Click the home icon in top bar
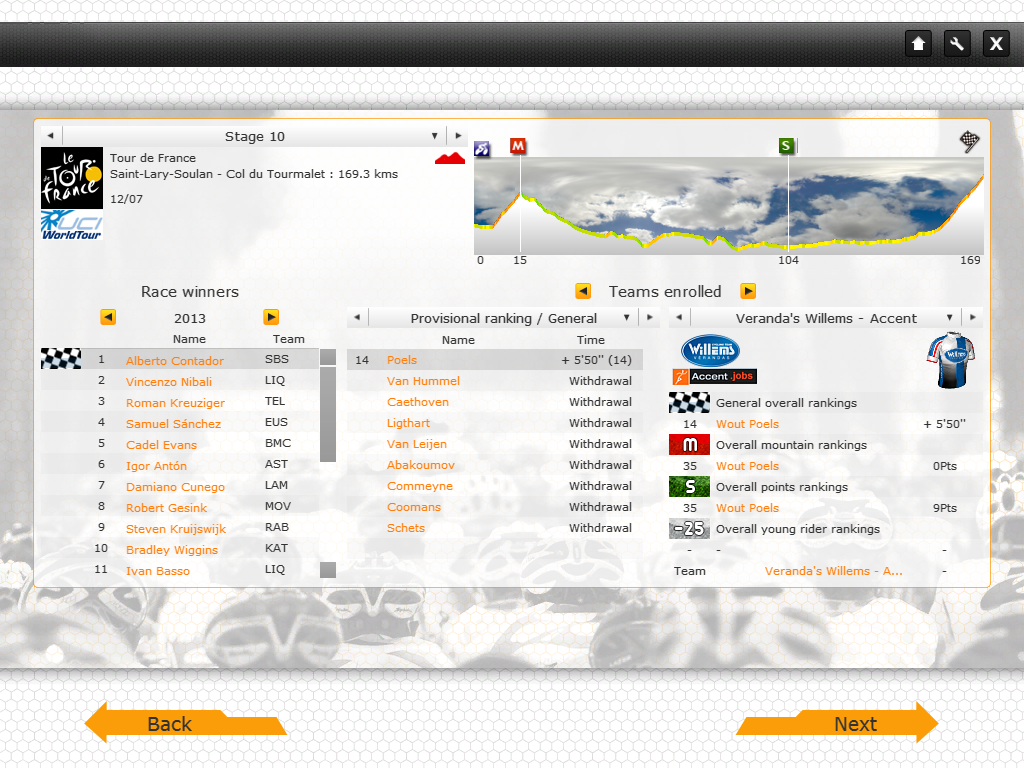Image resolution: width=1024 pixels, height=768 pixels. (x=918, y=43)
